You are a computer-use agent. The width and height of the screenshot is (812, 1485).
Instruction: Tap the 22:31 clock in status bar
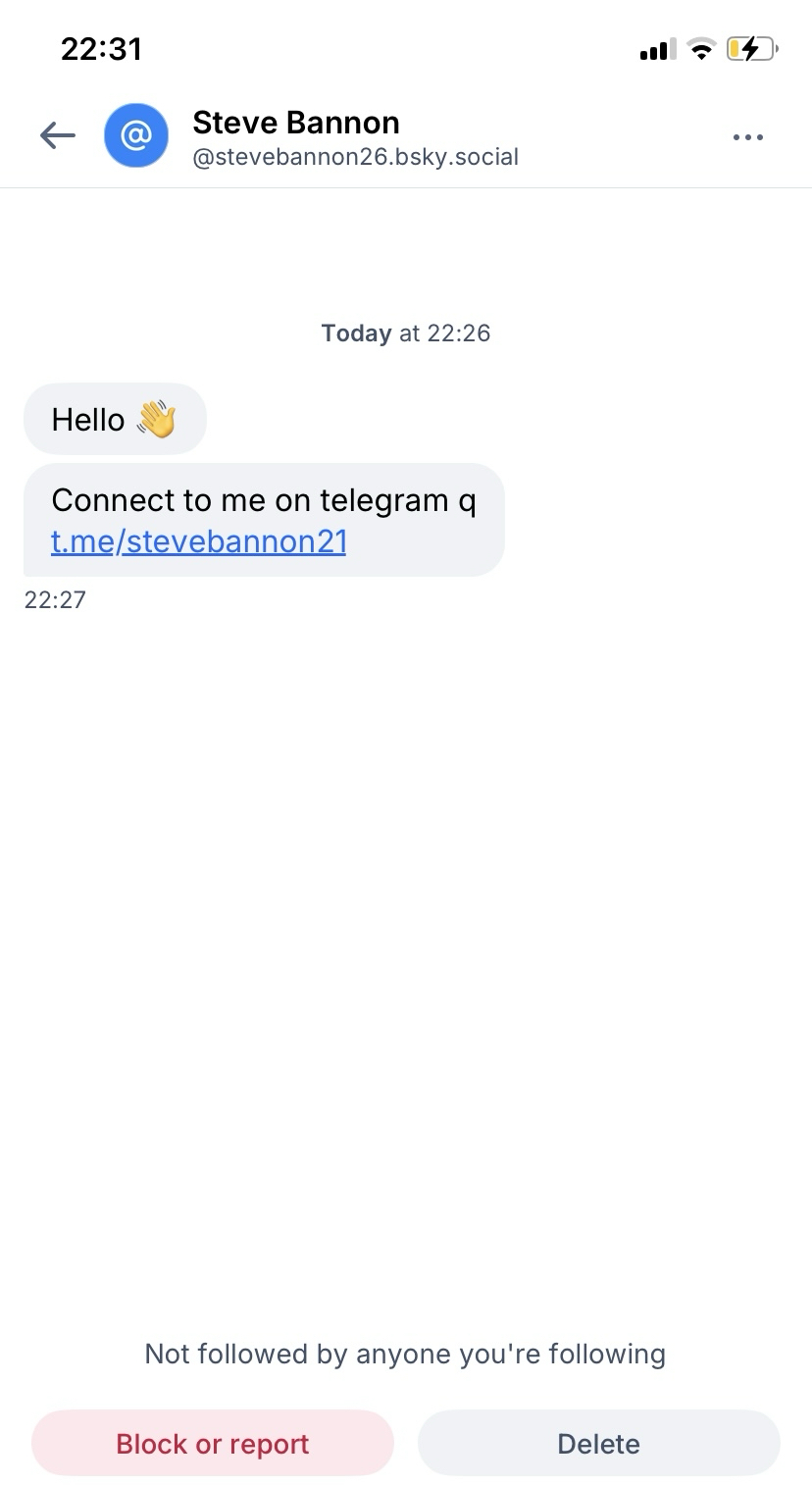tap(101, 49)
